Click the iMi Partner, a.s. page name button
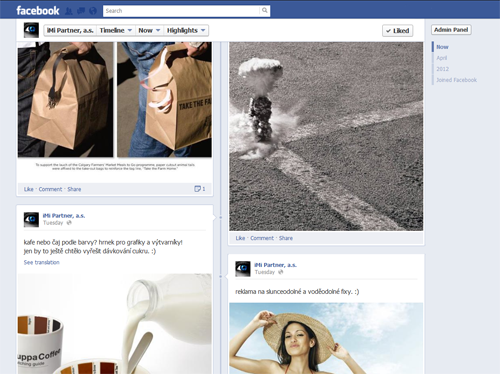Screen dimensions: 500x374 [x=70, y=30]
